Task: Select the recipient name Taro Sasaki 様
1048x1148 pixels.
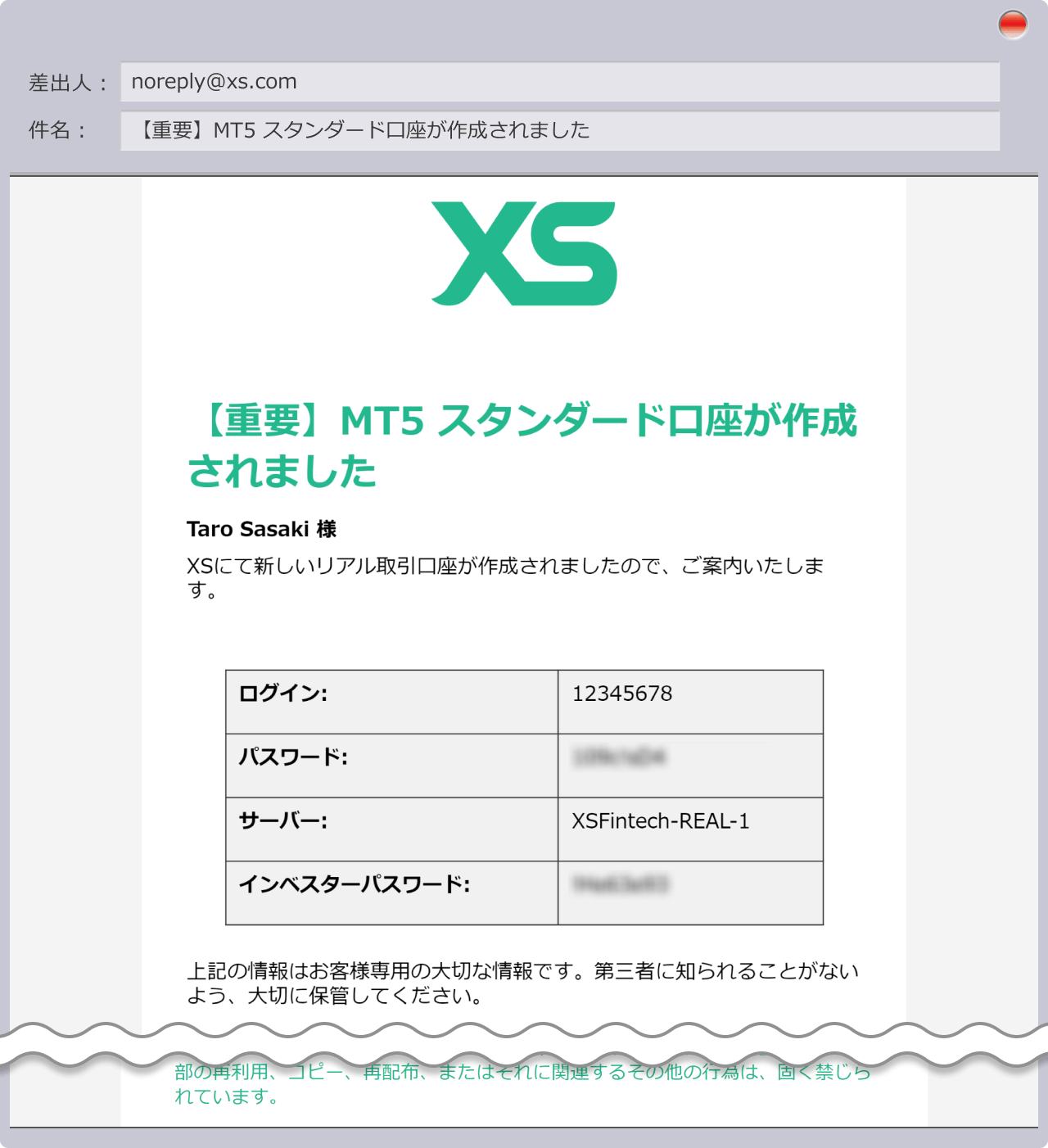Action: coord(262,529)
